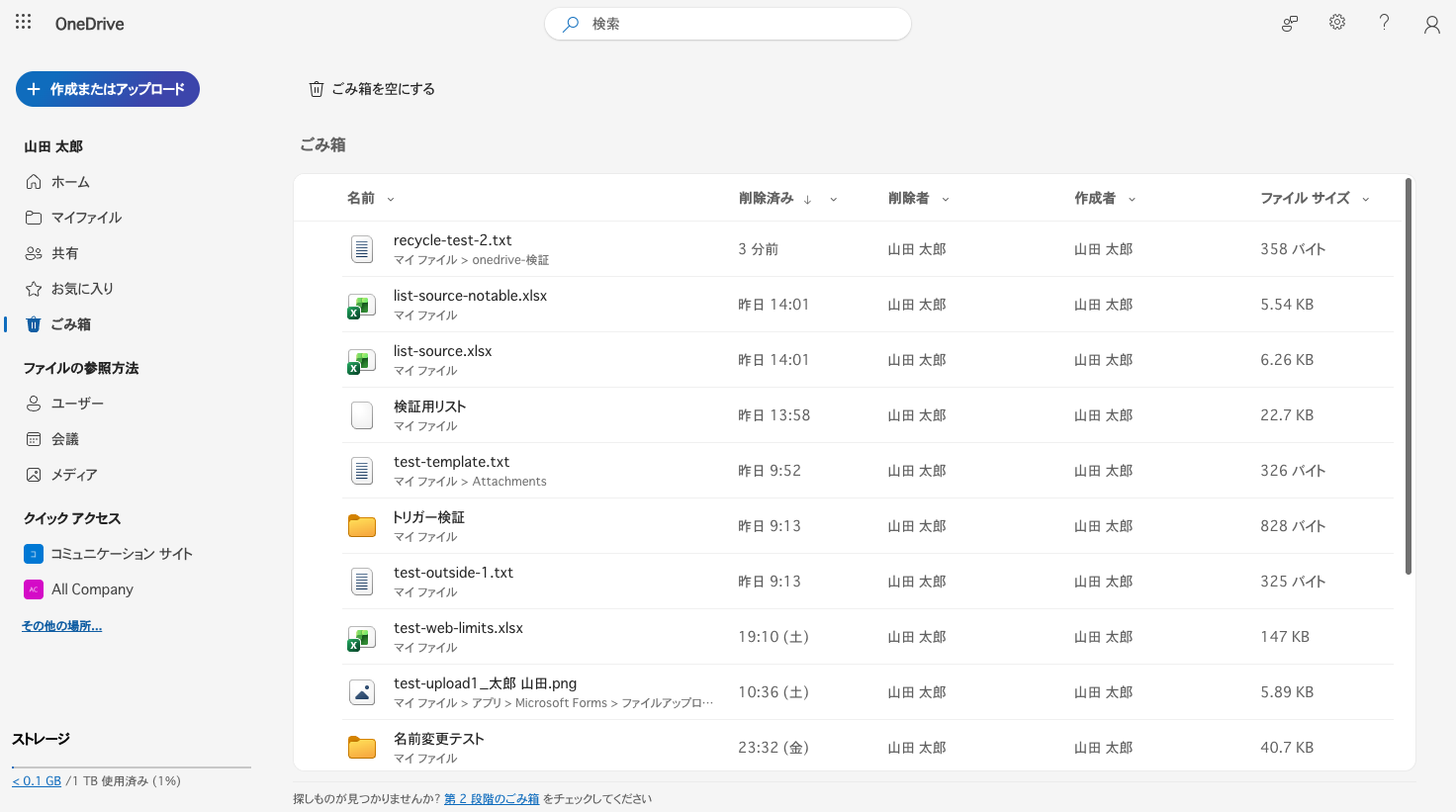Screen dimensions: 1456x812
Task: Click the ユーザー person icon
Action: (x=34, y=404)
